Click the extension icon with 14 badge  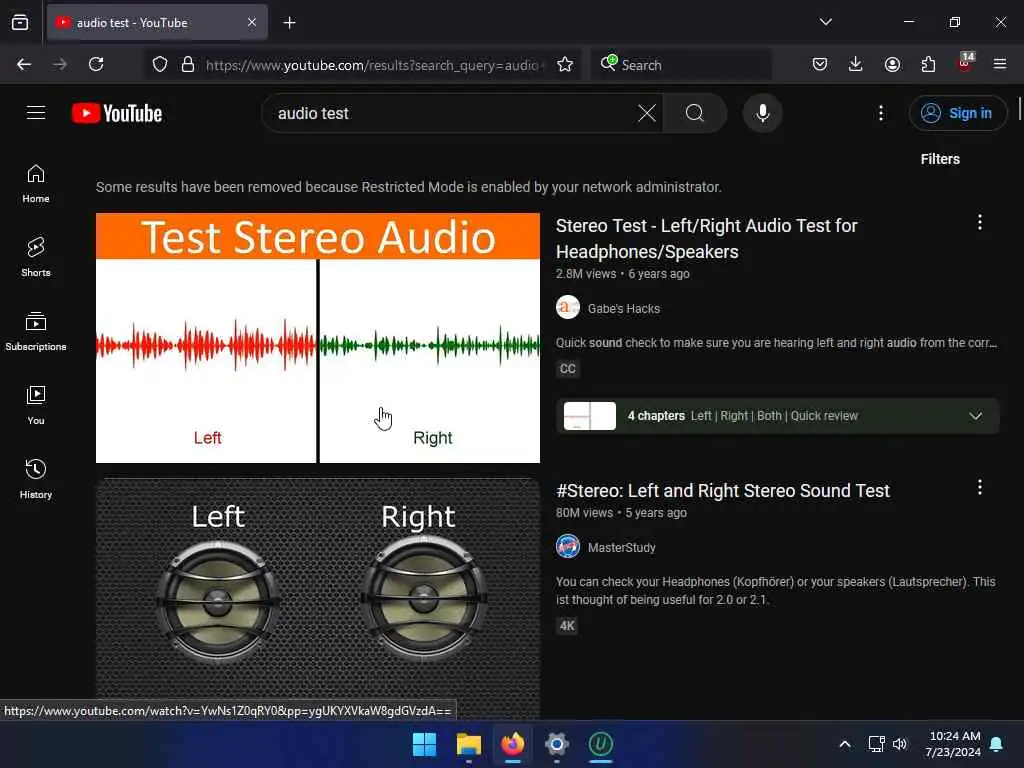click(965, 63)
